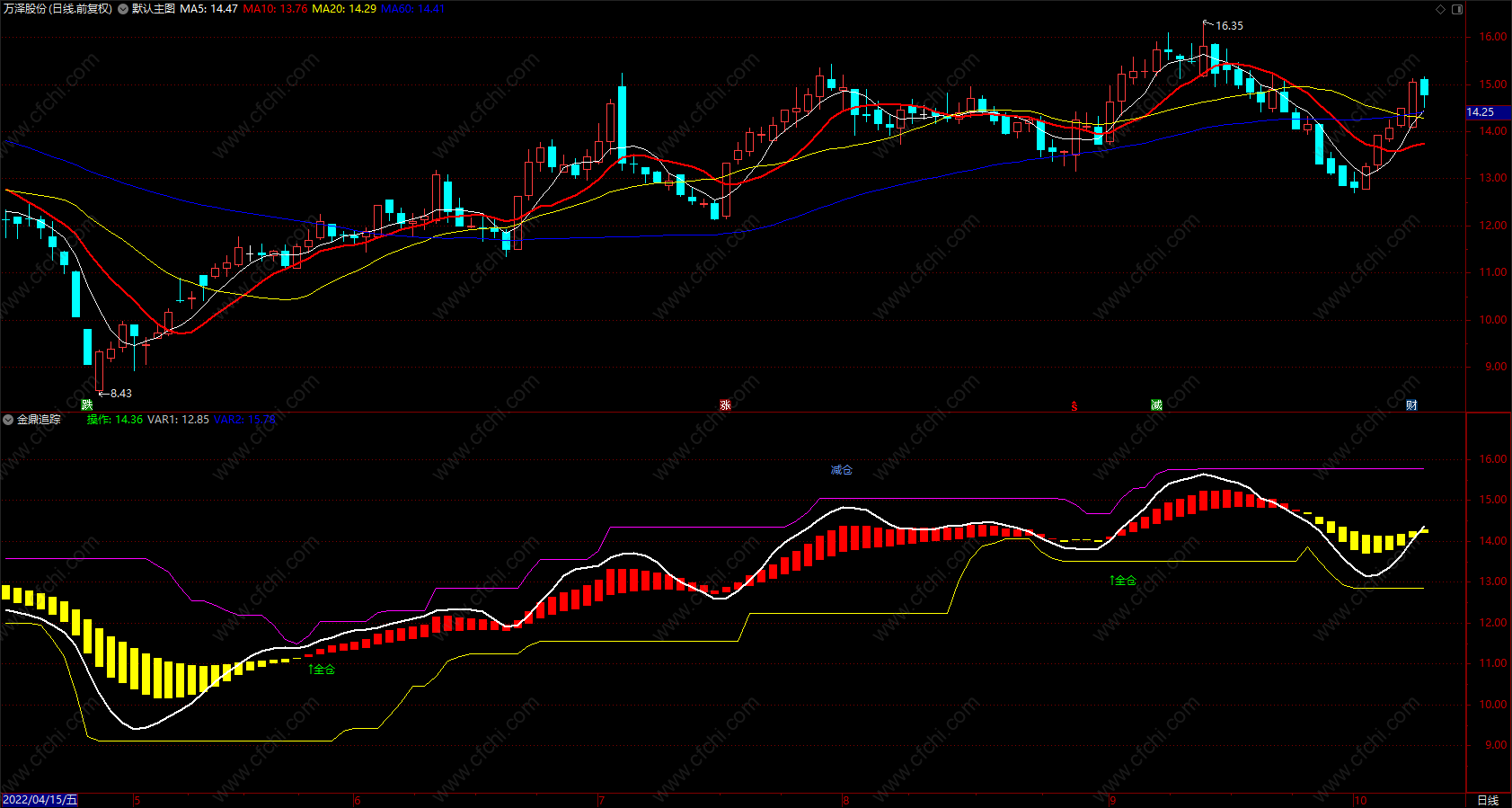This screenshot has width=1512, height=808.
Task: Click the 财 marker icon
Action: (1411, 405)
